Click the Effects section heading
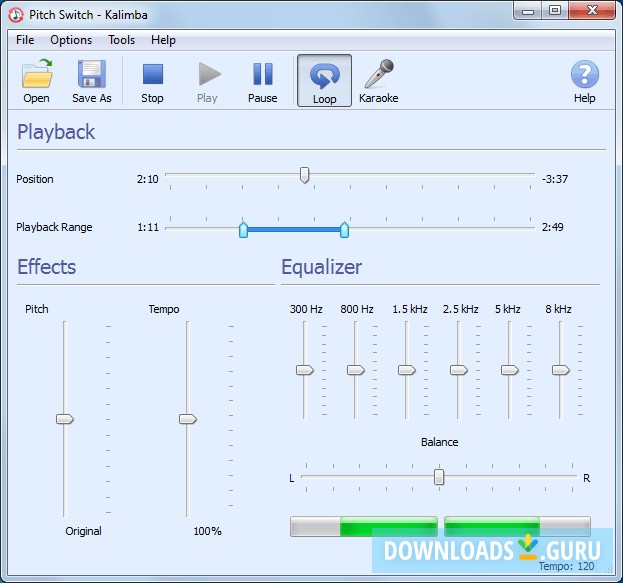Screen dimensions: 623x583 pos(46,267)
